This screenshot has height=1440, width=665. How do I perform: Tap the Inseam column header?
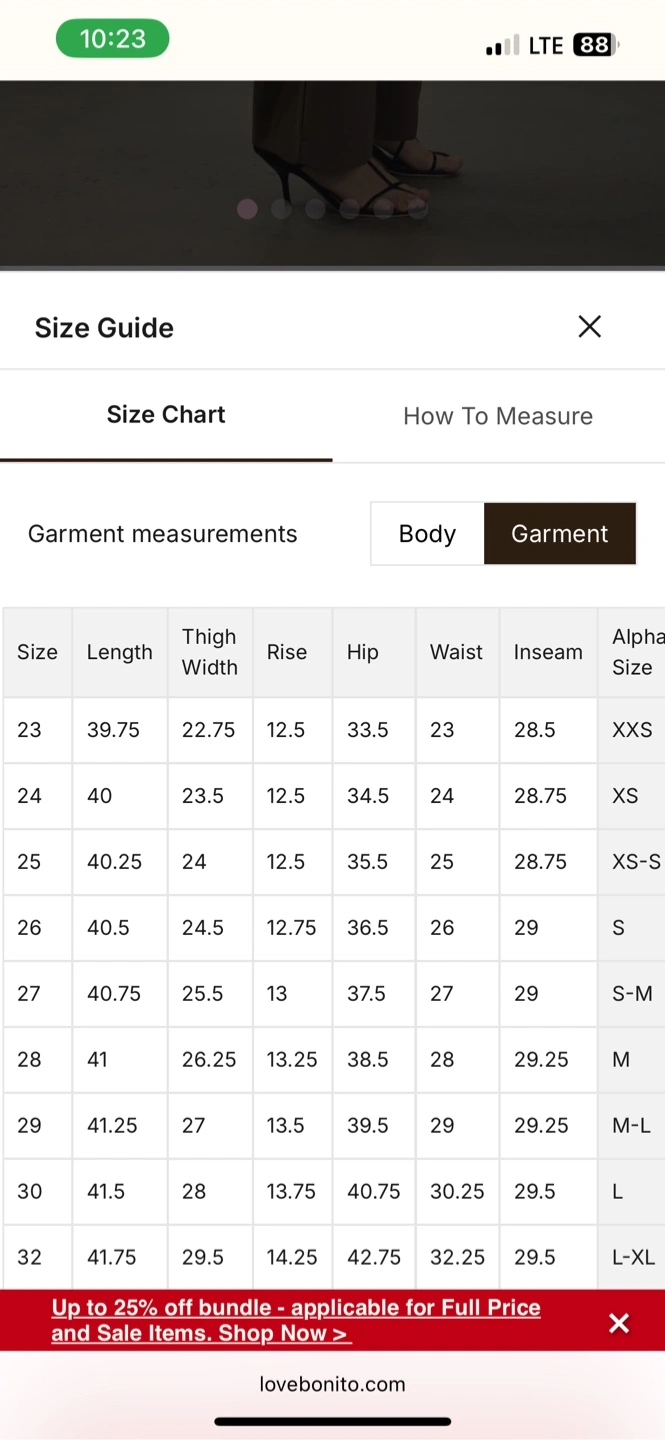(x=548, y=652)
